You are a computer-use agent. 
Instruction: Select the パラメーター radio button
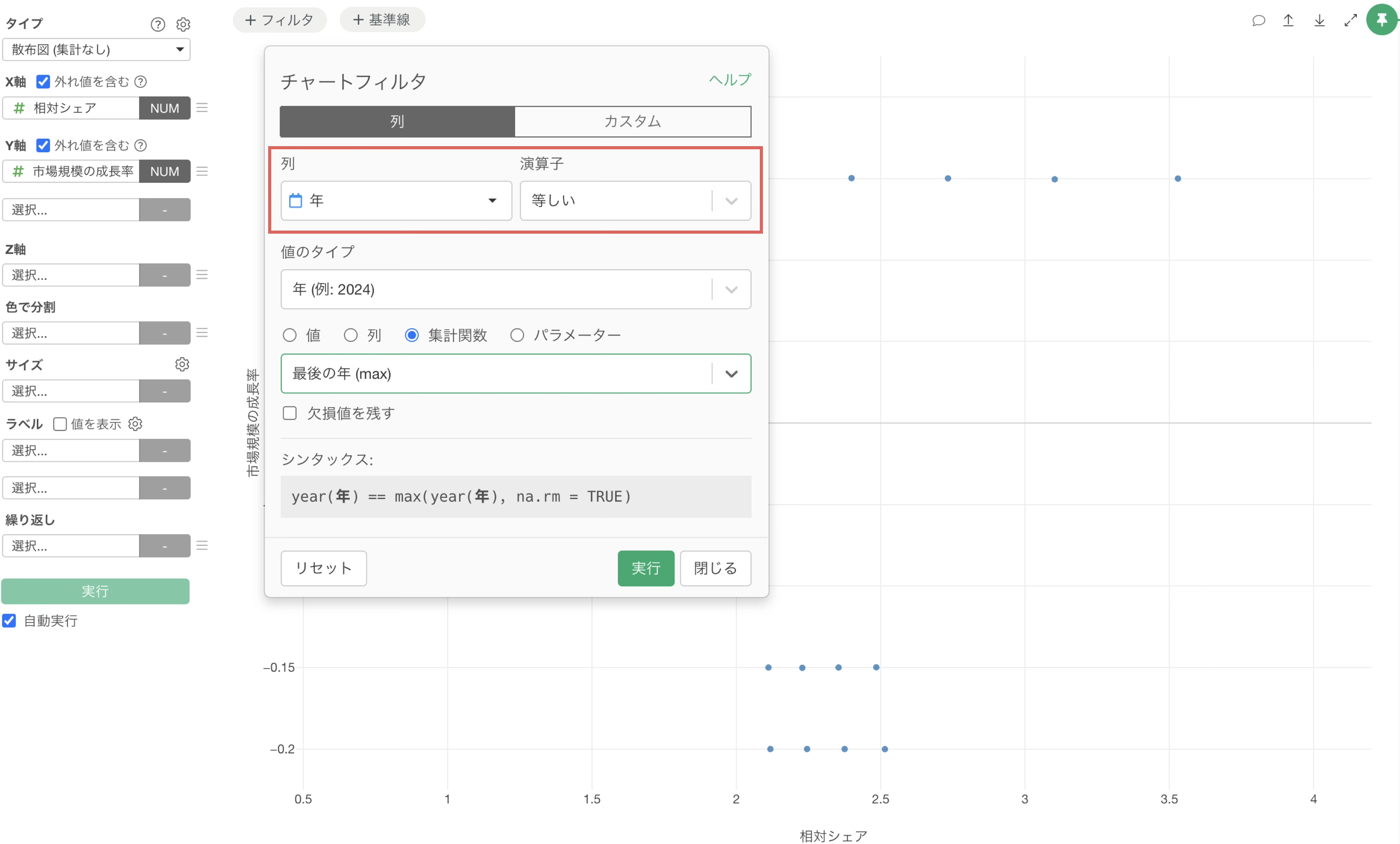(516, 335)
